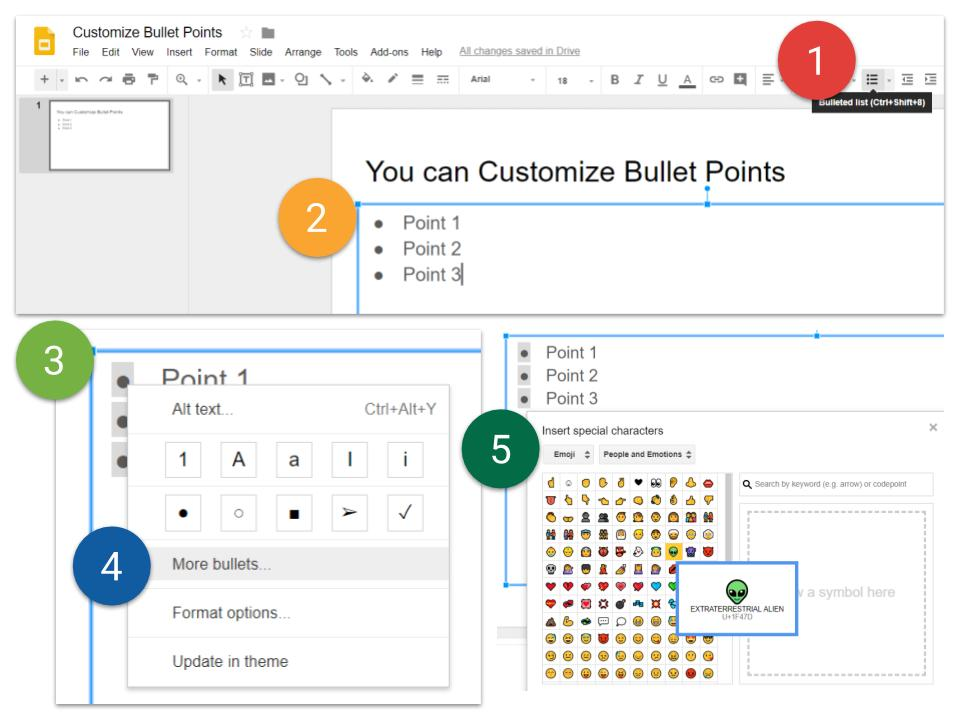Select the Shape tool icon
The height and width of the screenshot is (720, 960).
coord(301,79)
